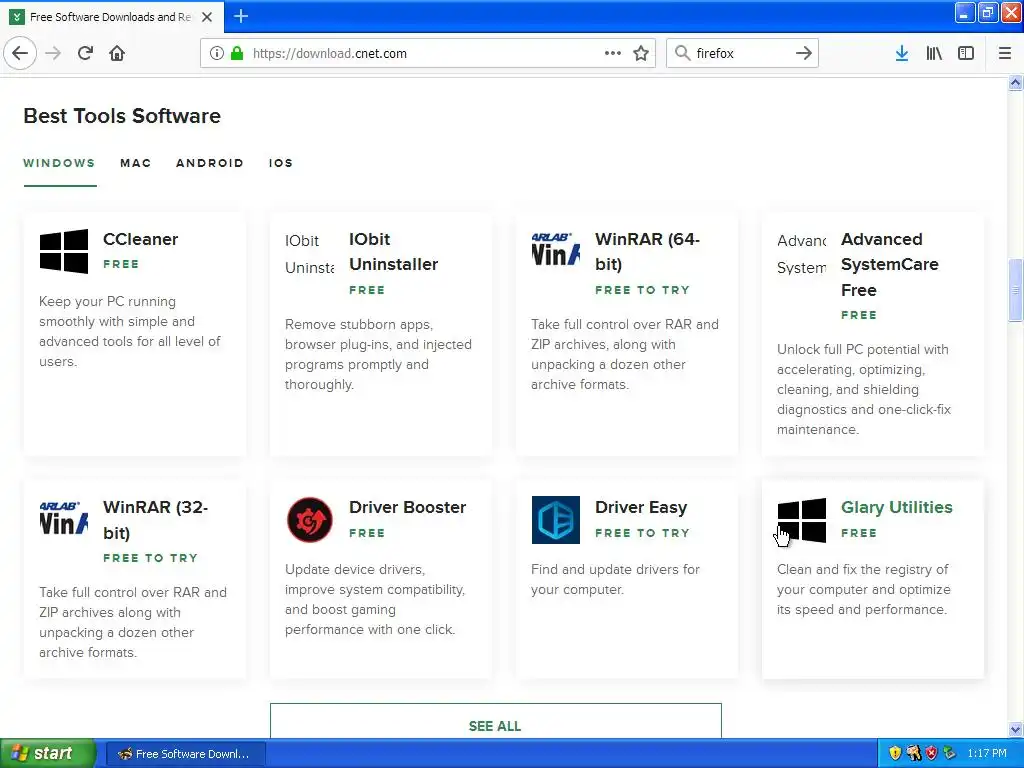The width and height of the screenshot is (1024, 768).
Task: Open the Glary Utilities title link
Action: tap(897, 507)
